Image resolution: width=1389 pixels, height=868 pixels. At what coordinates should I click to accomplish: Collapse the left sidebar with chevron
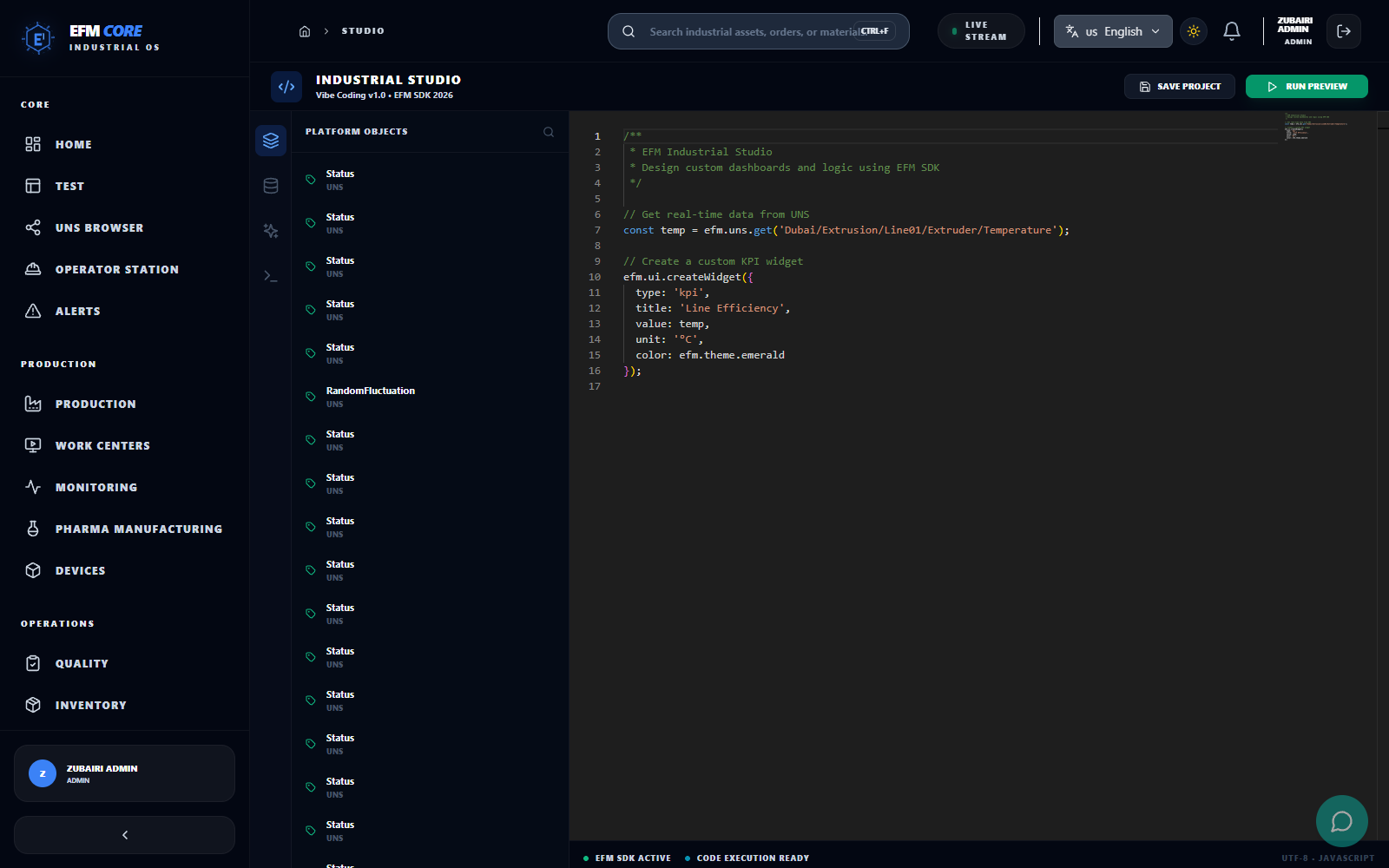click(124, 835)
